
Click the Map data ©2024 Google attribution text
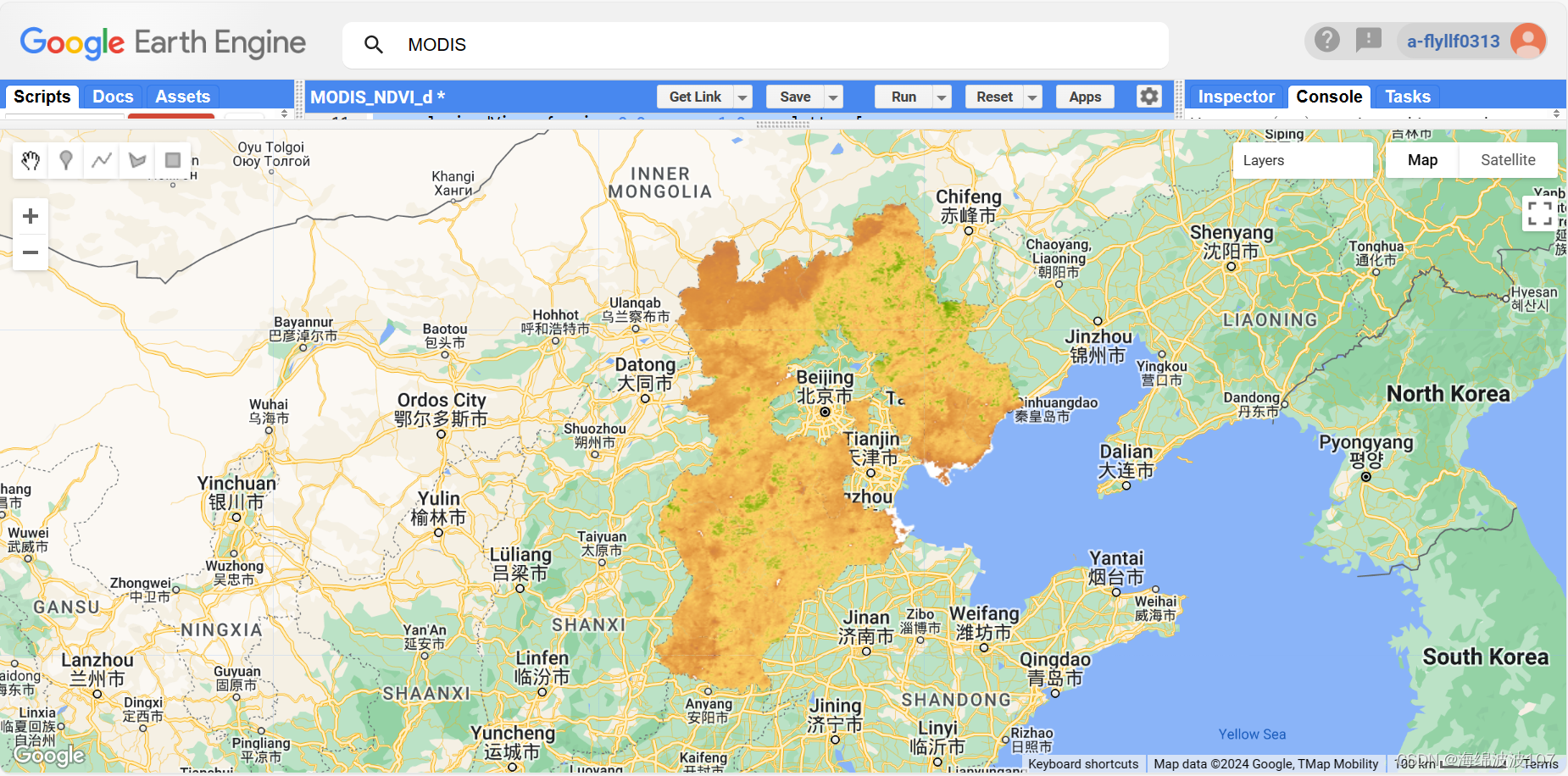coord(1266,763)
